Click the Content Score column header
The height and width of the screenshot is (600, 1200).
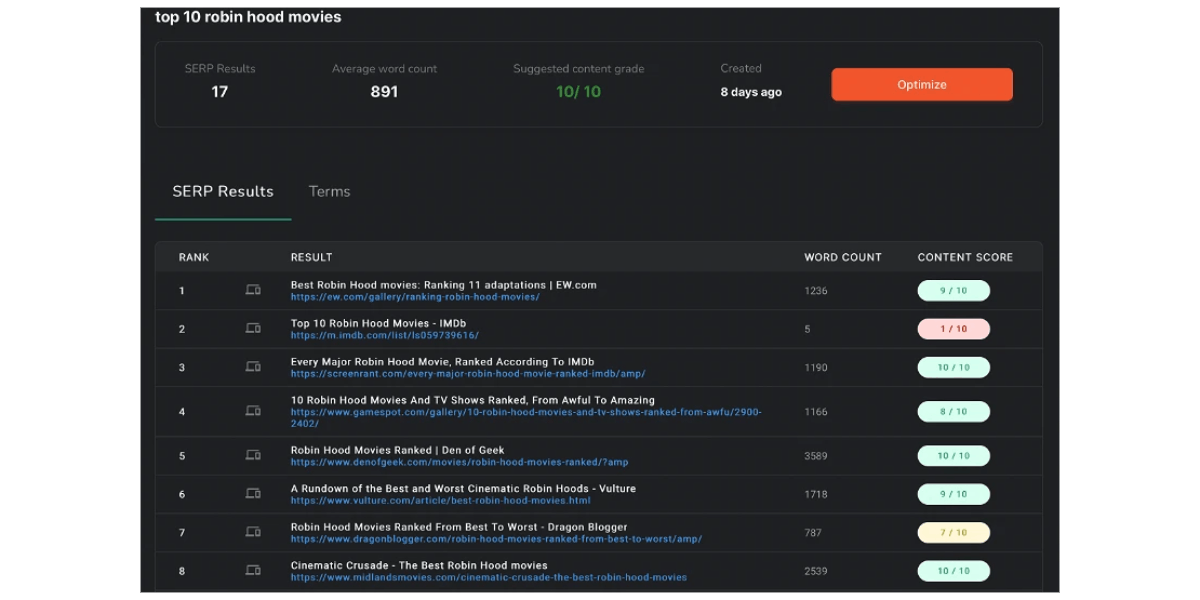click(x=965, y=257)
